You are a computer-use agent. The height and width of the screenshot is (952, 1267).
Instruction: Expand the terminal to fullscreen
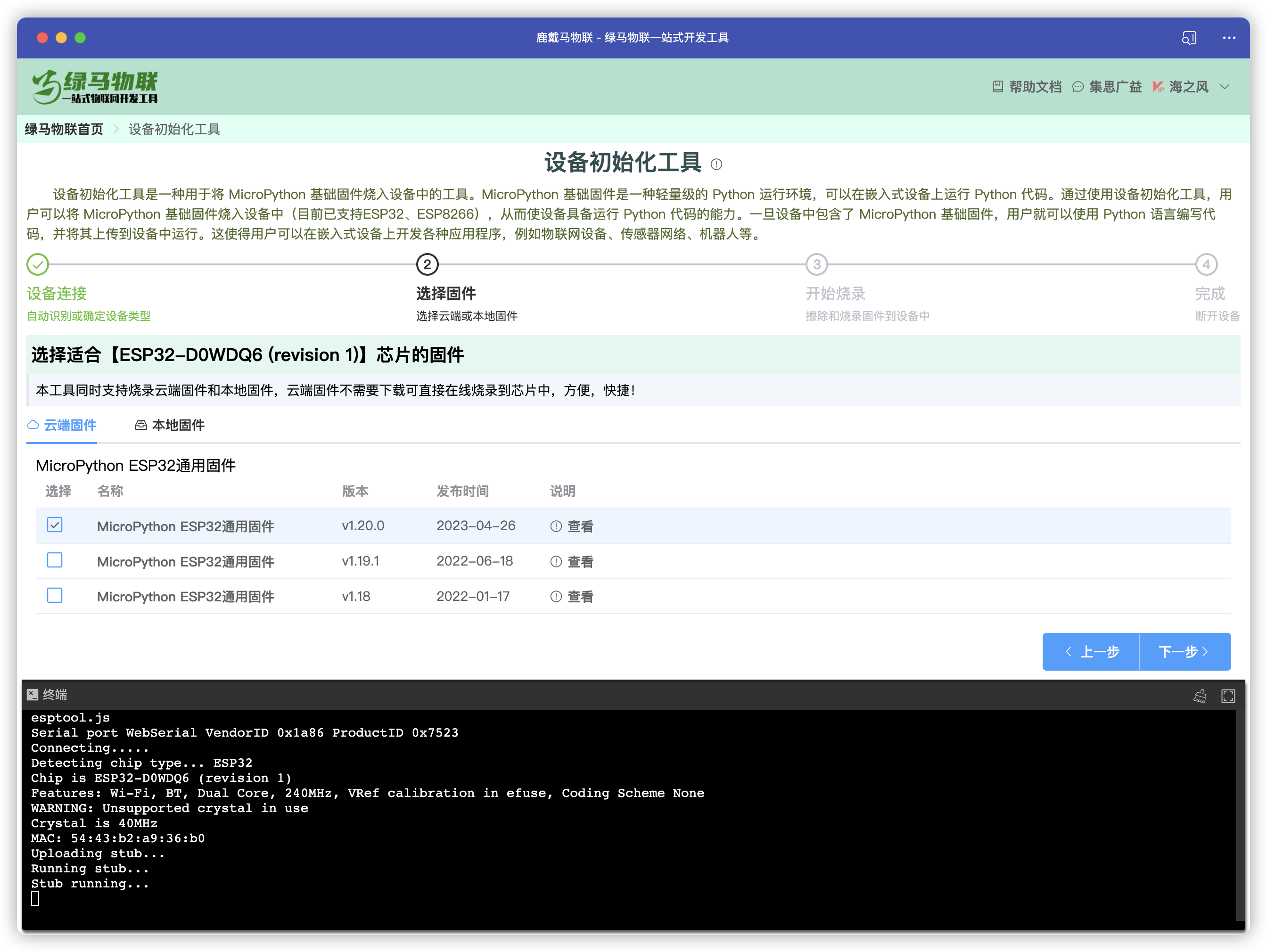1228,695
